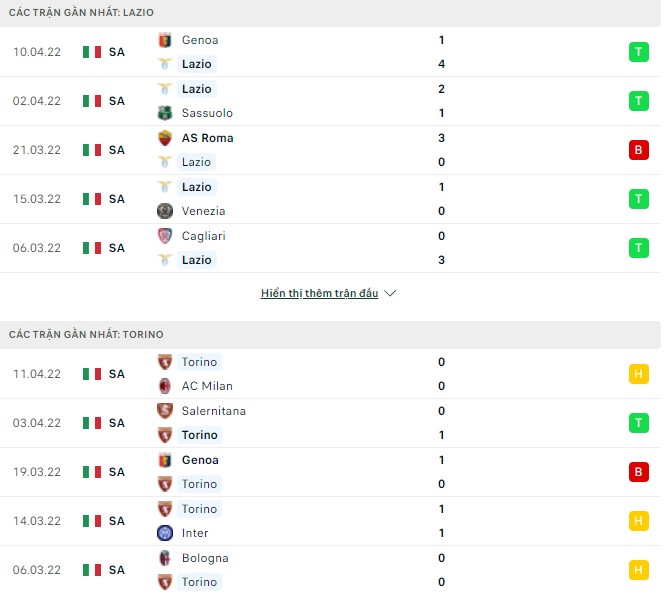Open the 'Hiển thị thêm trận đấu' link
Viewport: 666px width, 594px height.
[319, 294]
